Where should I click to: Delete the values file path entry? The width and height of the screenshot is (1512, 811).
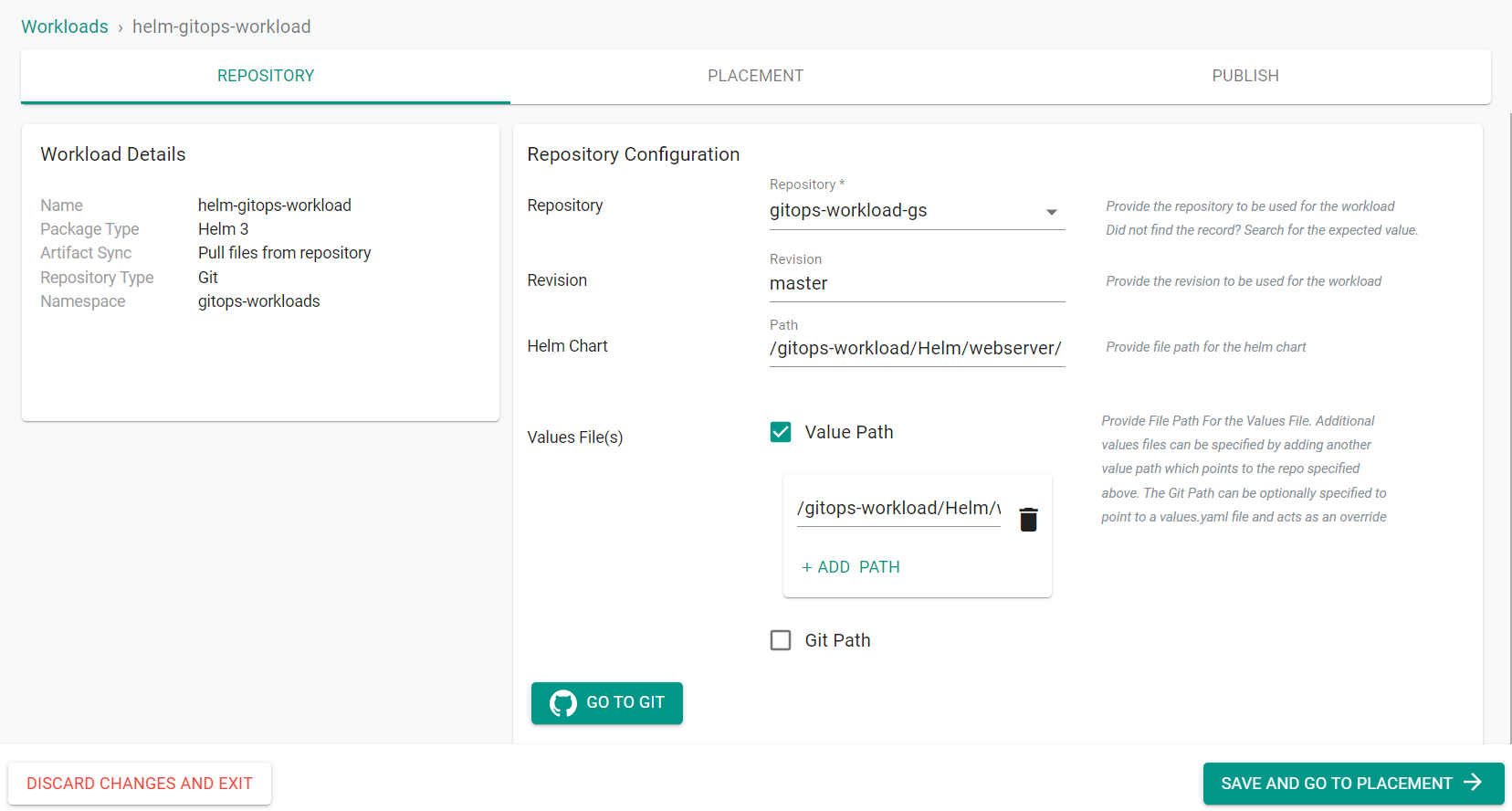click(x=1028, y=520)
